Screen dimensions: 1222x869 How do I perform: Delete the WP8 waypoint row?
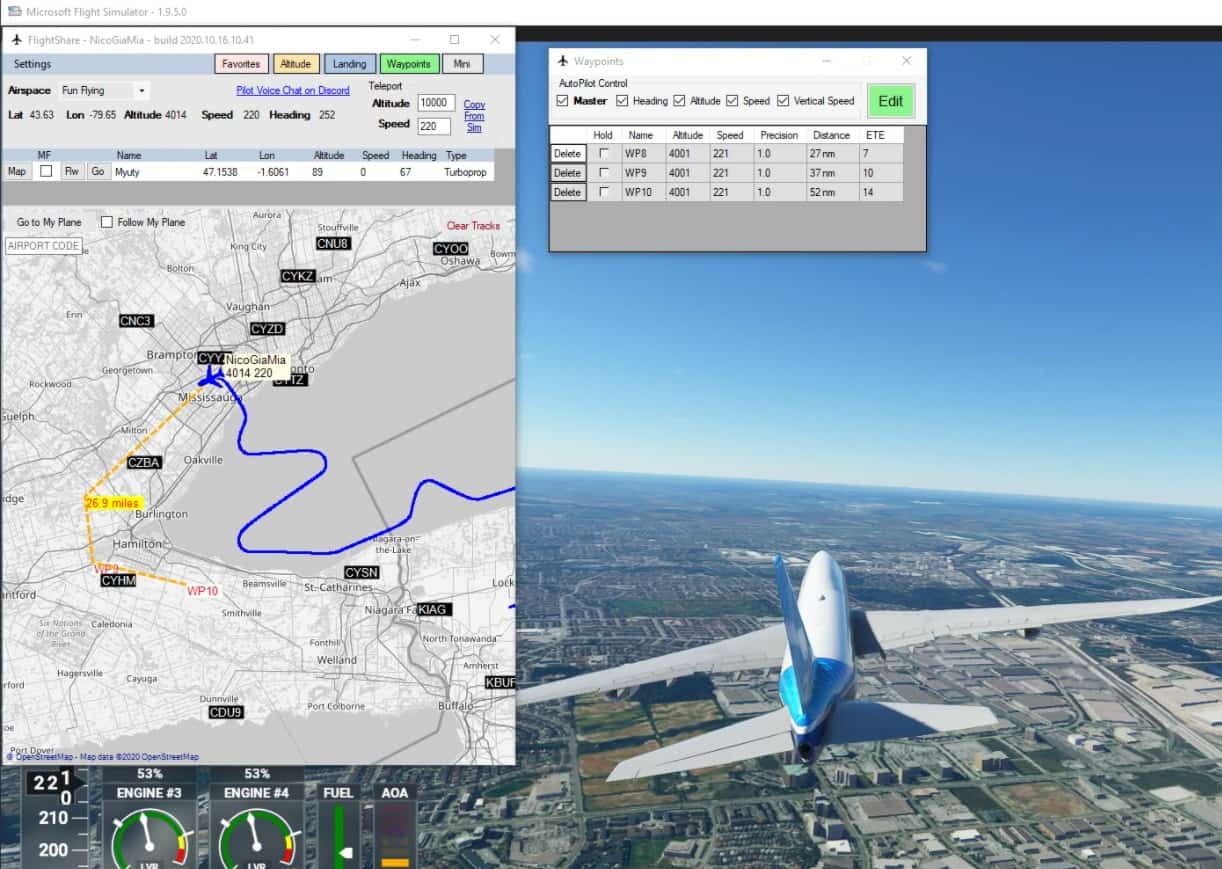point(567,153)
